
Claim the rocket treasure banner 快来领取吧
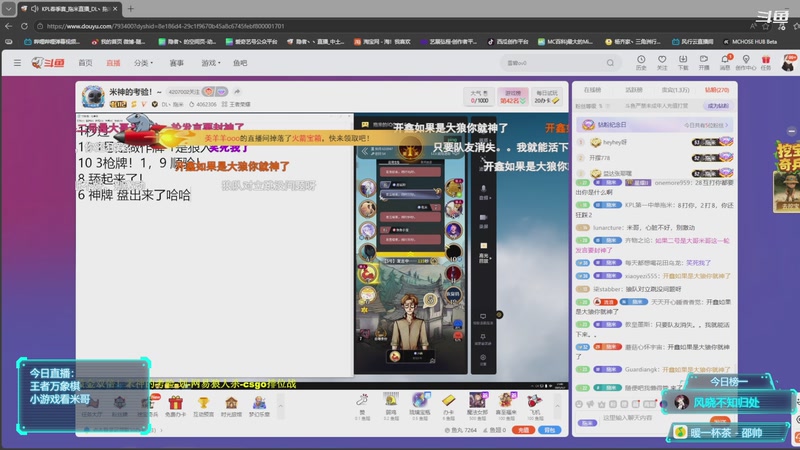tap(287, 138)
